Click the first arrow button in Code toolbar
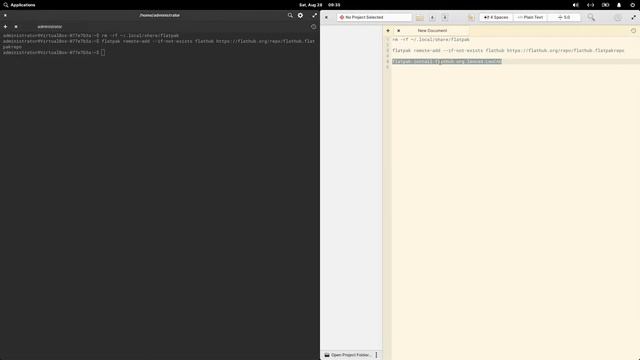This screenshot has width=640, height=360. [432, 18]
